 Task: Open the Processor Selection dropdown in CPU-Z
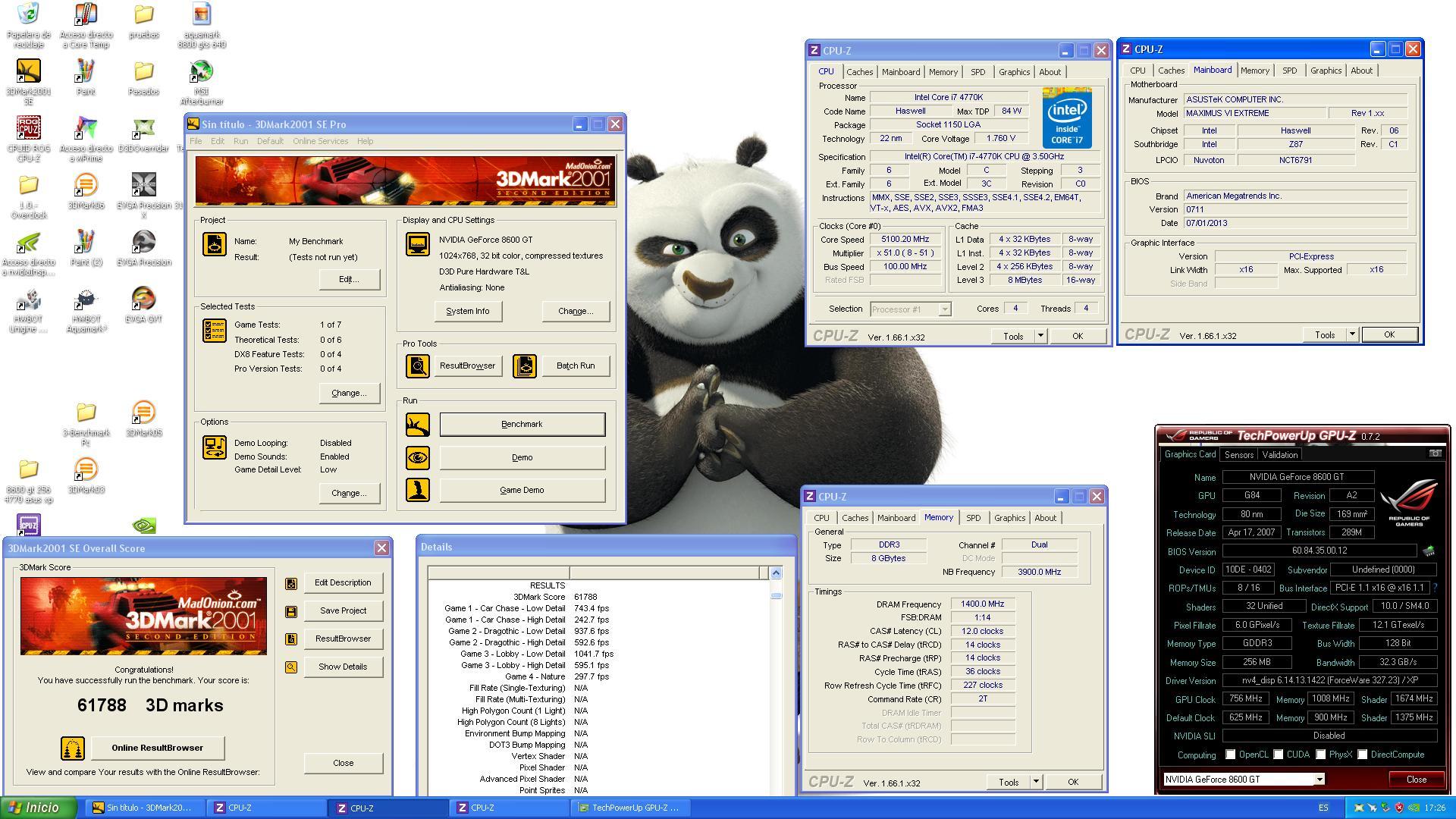[911, 309]
